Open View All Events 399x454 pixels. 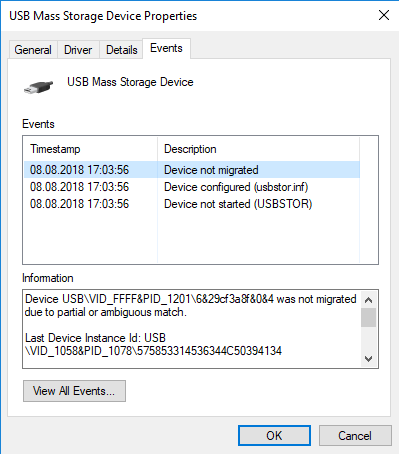(74, 391)
